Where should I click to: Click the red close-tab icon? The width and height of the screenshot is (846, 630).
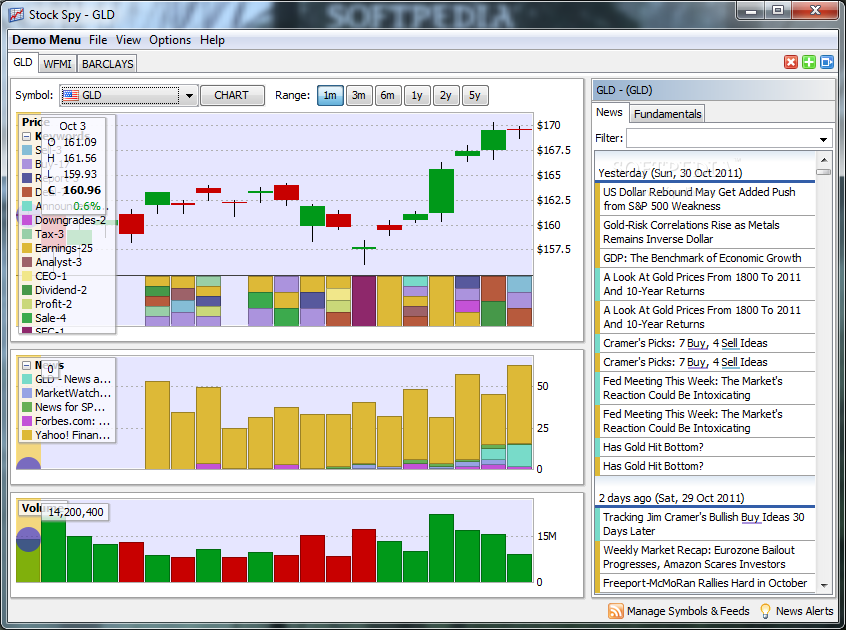[790, 62]
